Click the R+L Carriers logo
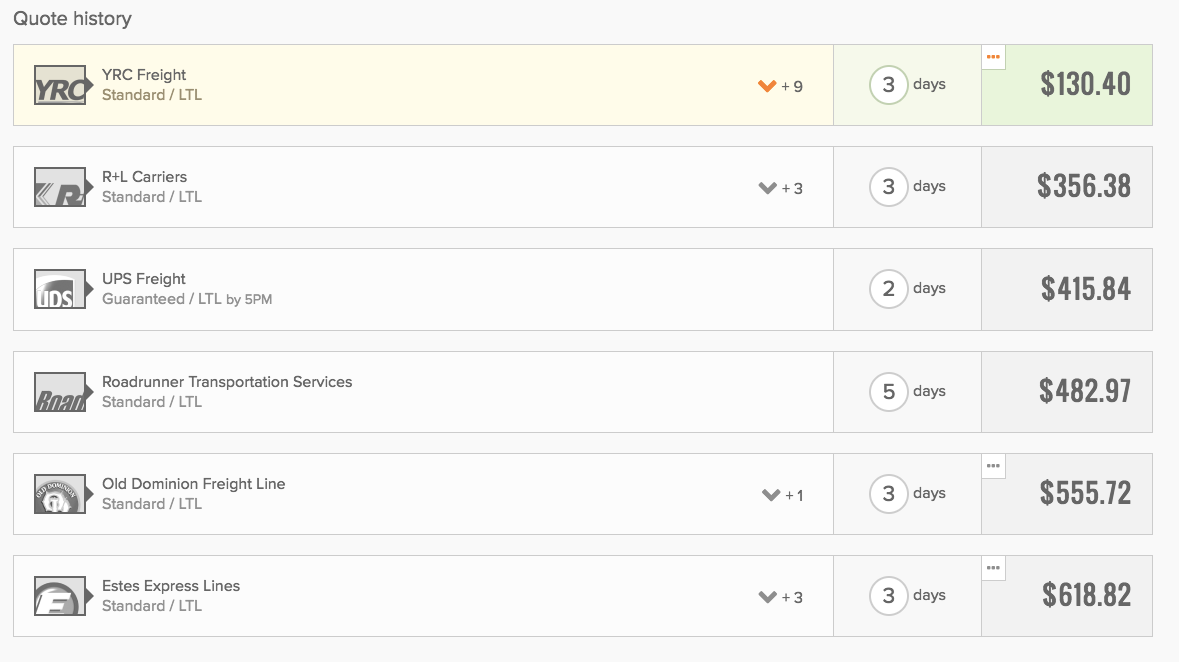Viewport: 1179px width, 662px height. [x=63, y=187]
